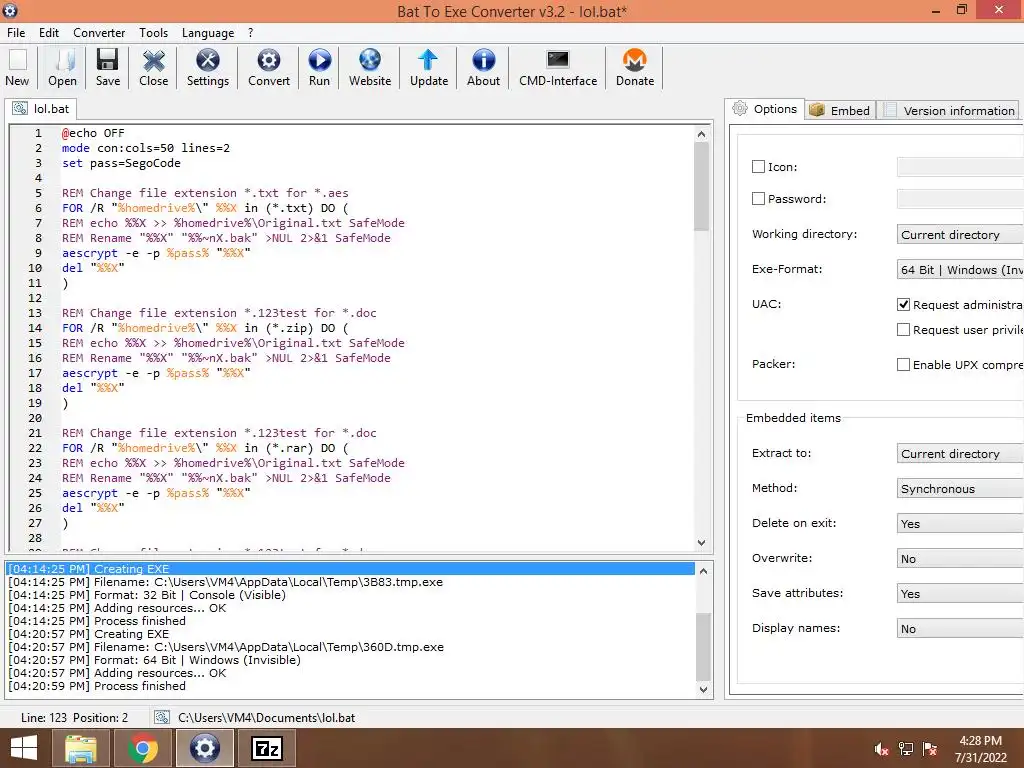Check Request user privileges
This screenshot has height=768, width=1024.
point(903,330)
